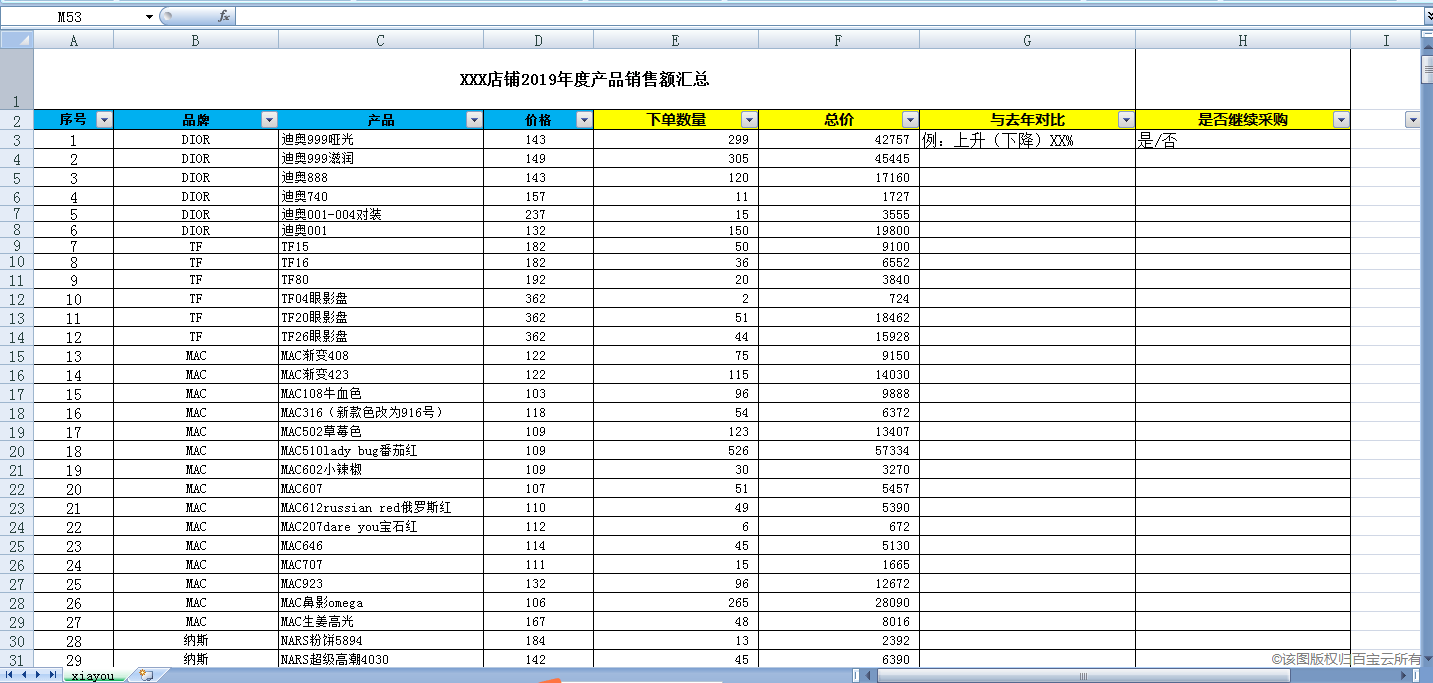Select column E header

point(676,40)
